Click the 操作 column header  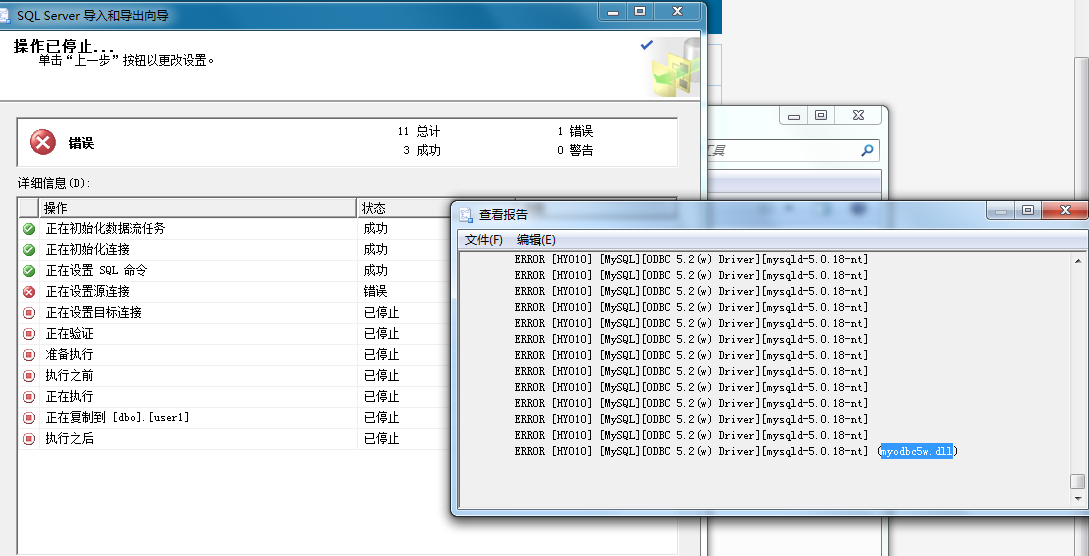[x=198, y=208]
